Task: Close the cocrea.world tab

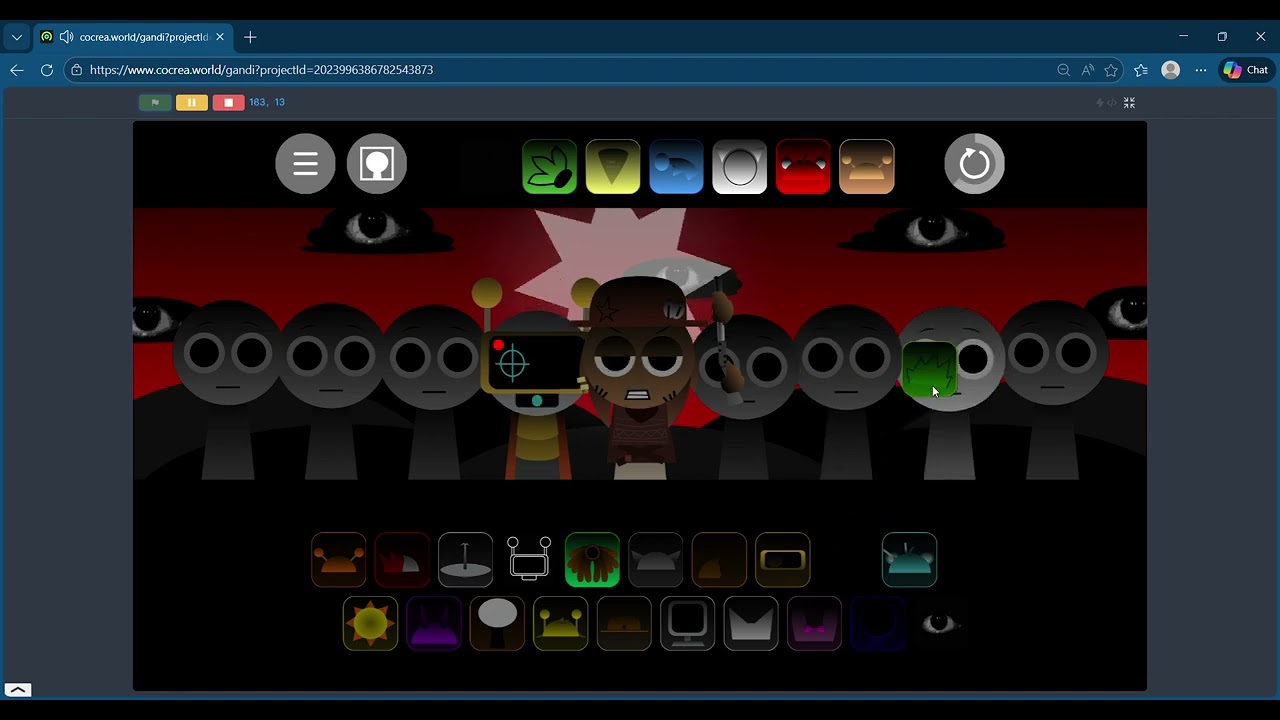Action: coord(220,37)
